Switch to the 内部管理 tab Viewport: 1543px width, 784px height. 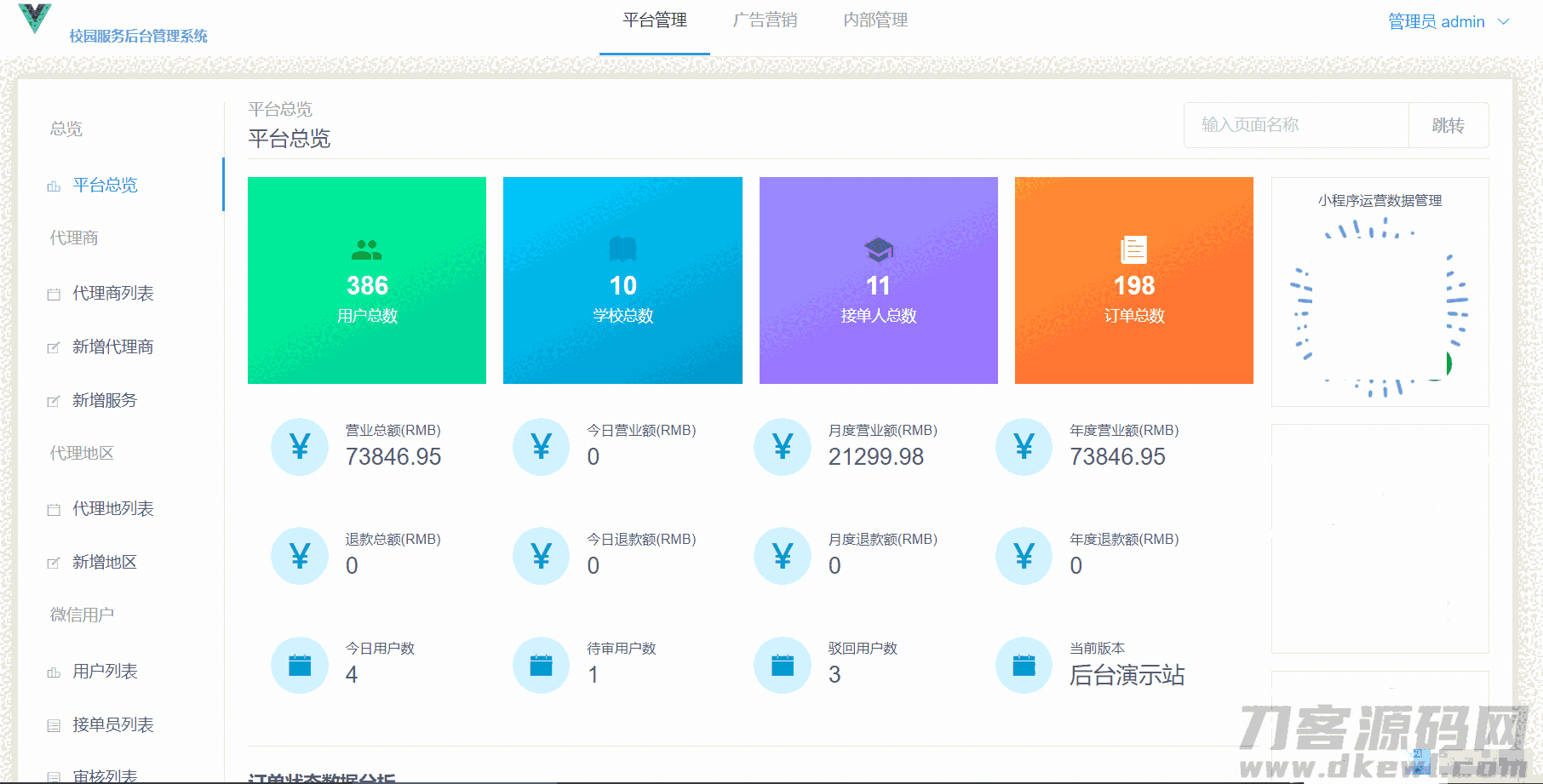(875, 20)
